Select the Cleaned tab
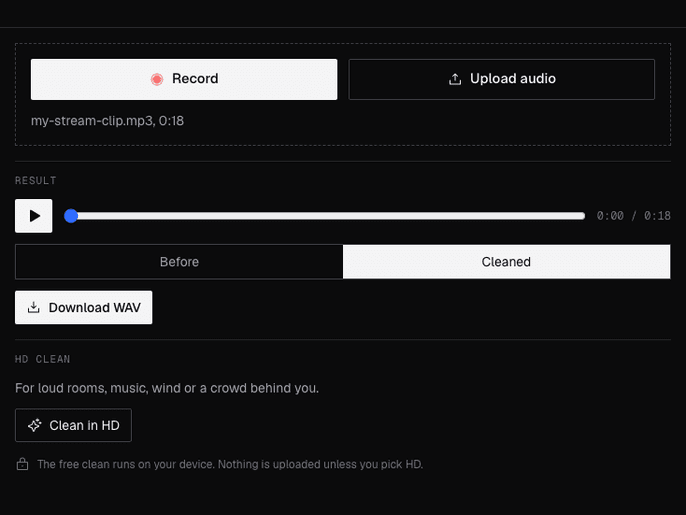The height and width of the screenshot is (515, 686). [x=506, y=262]
